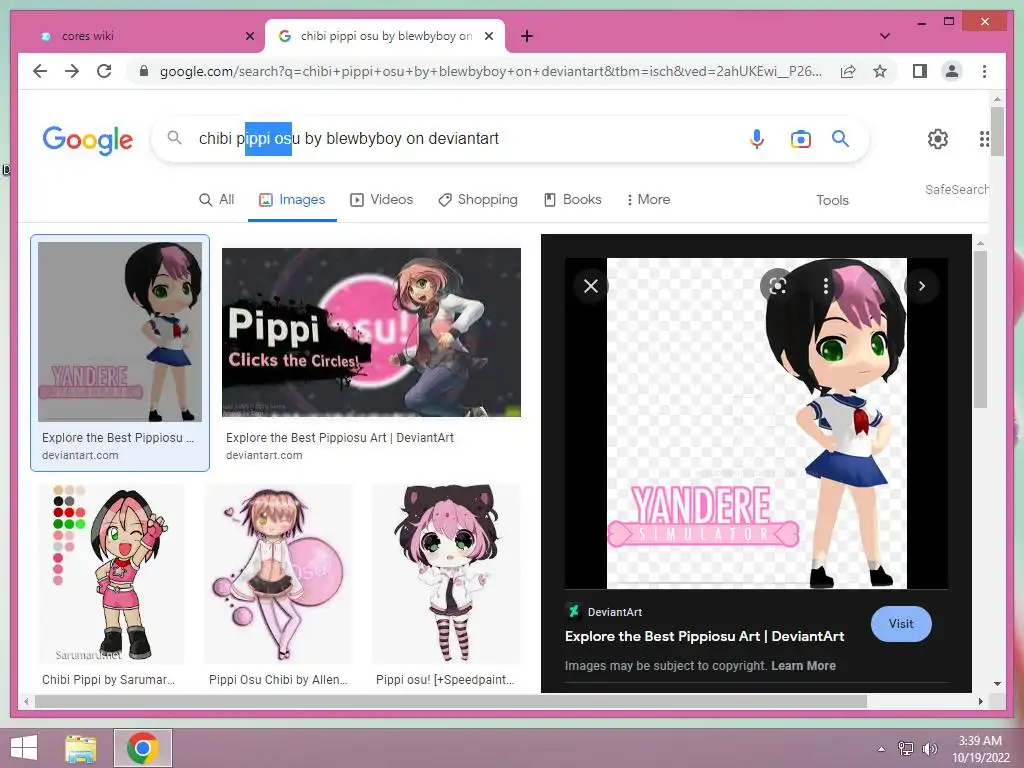Image resolution: width=1024 pixels, height=768 pixels.
Task: Open the taskbar clock and date
Action: tap(980, 749)
